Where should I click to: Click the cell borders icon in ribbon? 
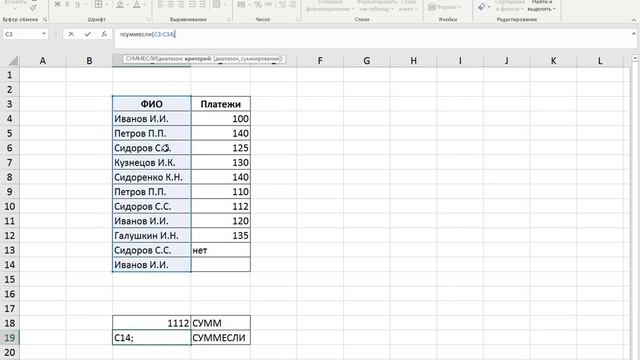tap(98, 4)
